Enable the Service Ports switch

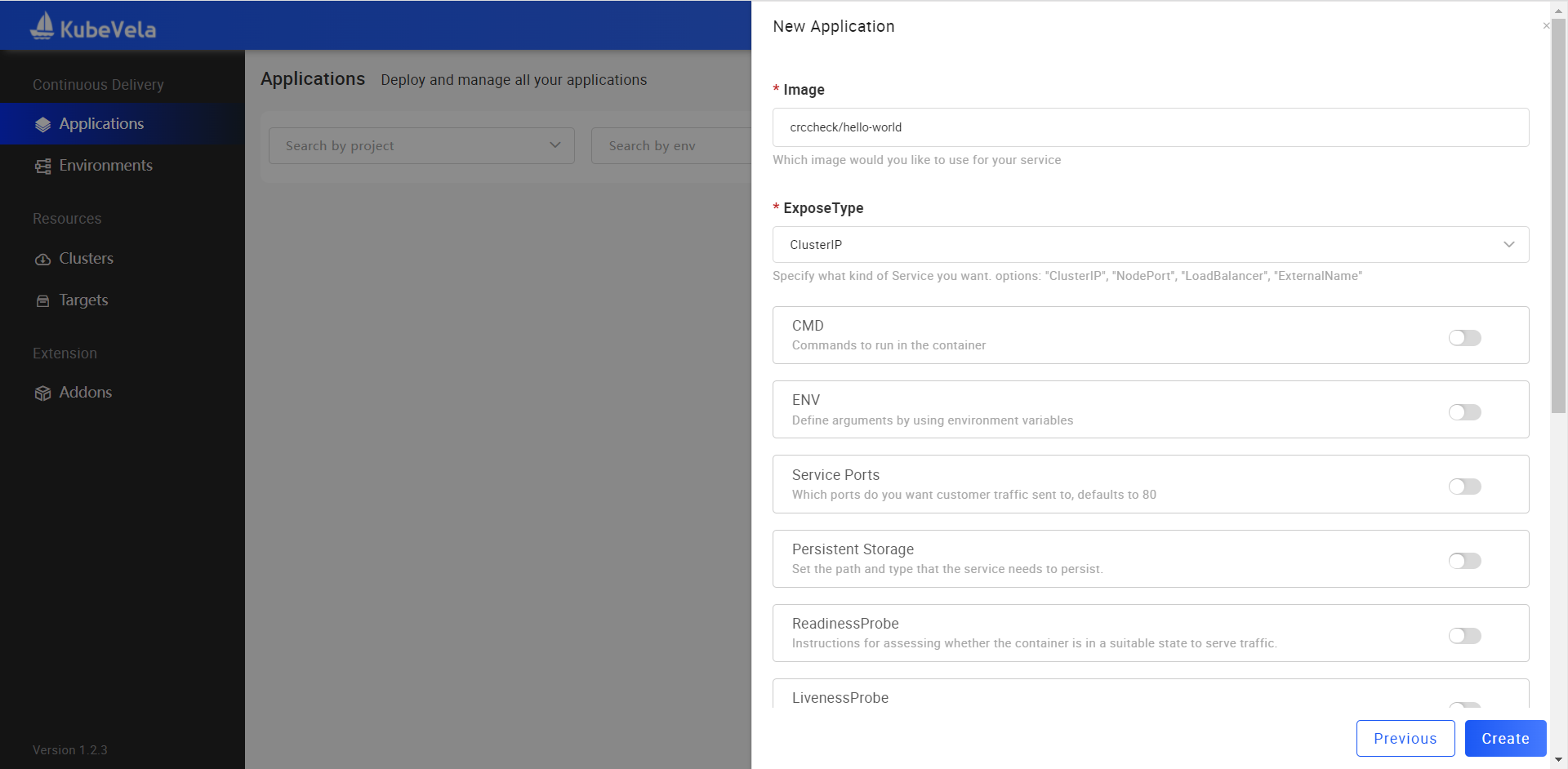(1464, 487)
